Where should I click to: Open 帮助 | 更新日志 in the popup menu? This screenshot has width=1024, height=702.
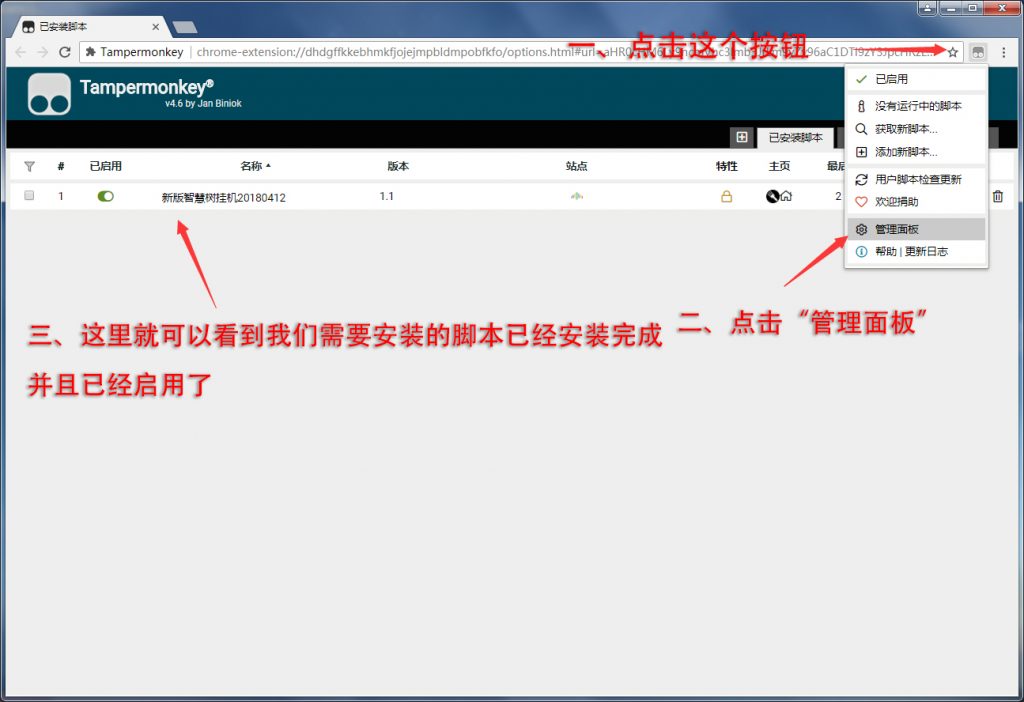point(916,251)
